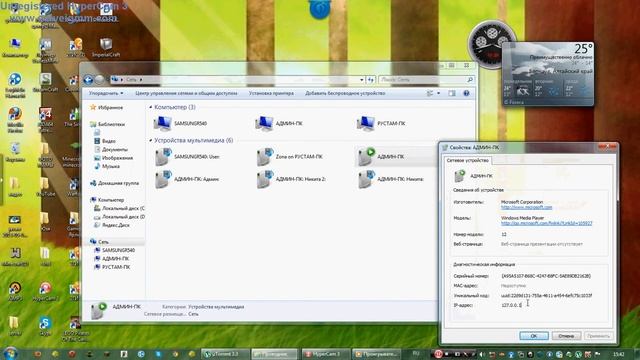The image size is (640, 360).
Task: Collapse the Компьютер (3) group
Action: tap(151, 107)
